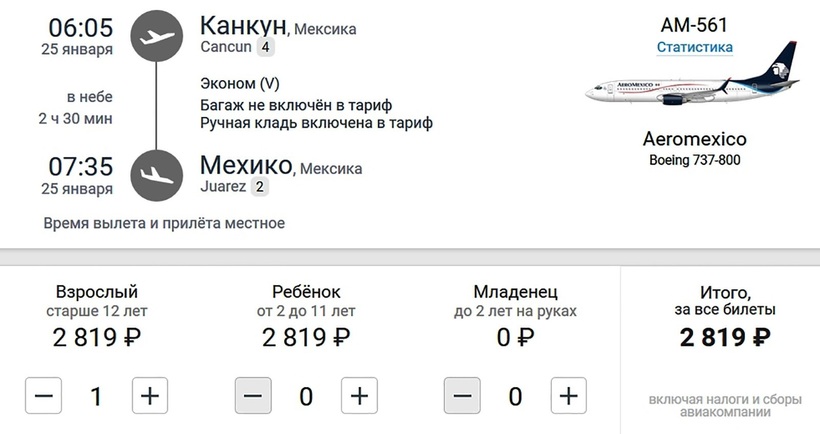Add a child passenger with plus

coord(359,396)
